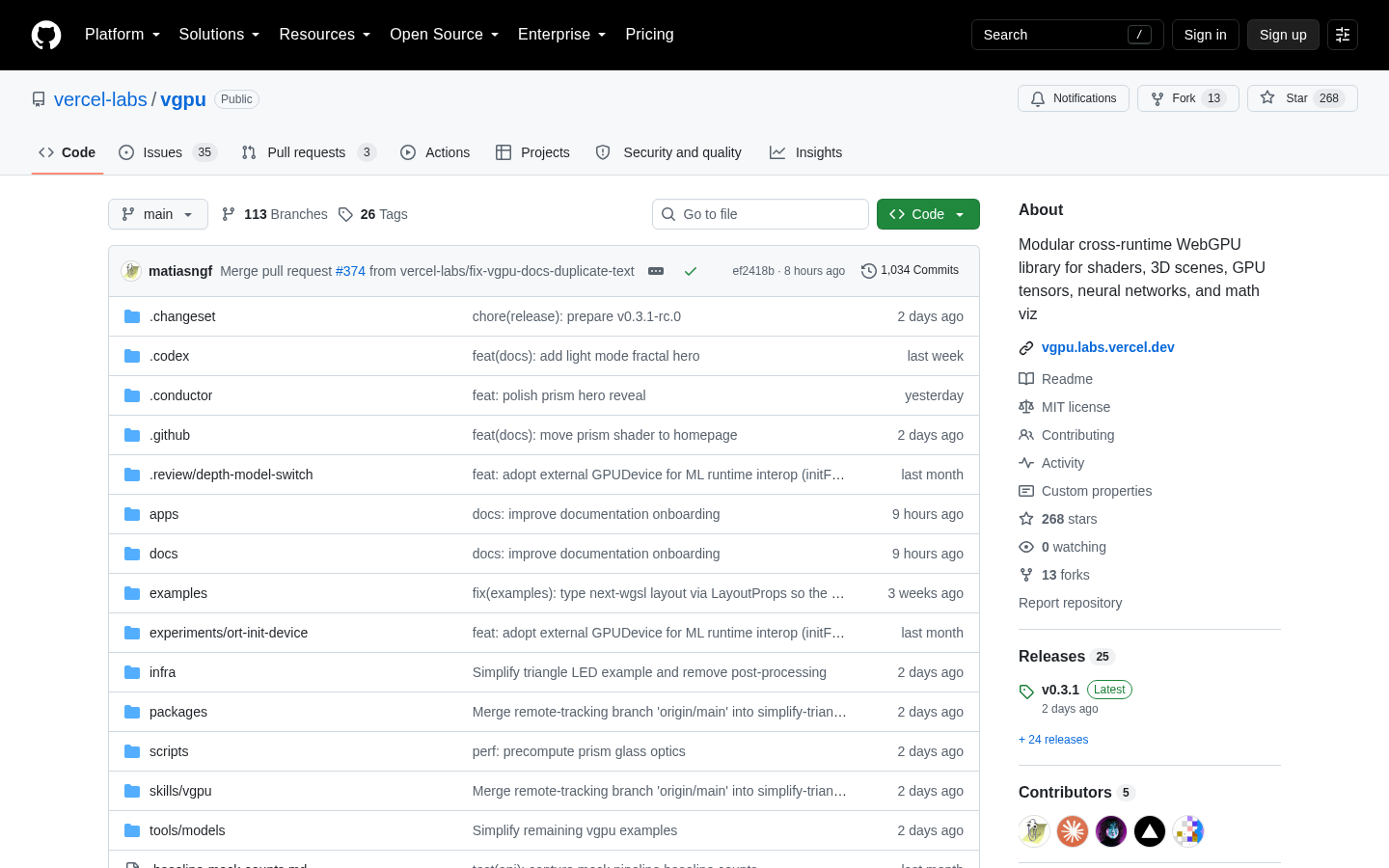The image size is (1389, 868).
Task: View the 26 Tags link
Action: pyautogui.click(x=373, y=214)
